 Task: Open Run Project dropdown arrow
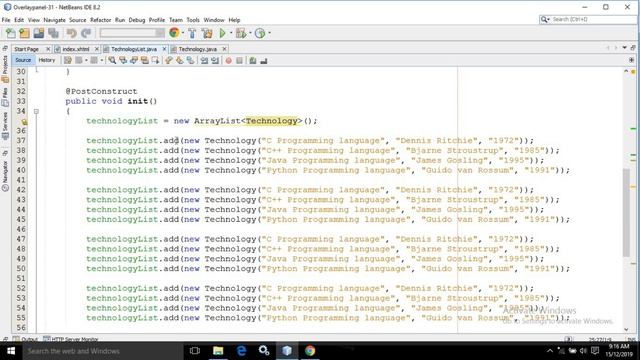[231, 33]
